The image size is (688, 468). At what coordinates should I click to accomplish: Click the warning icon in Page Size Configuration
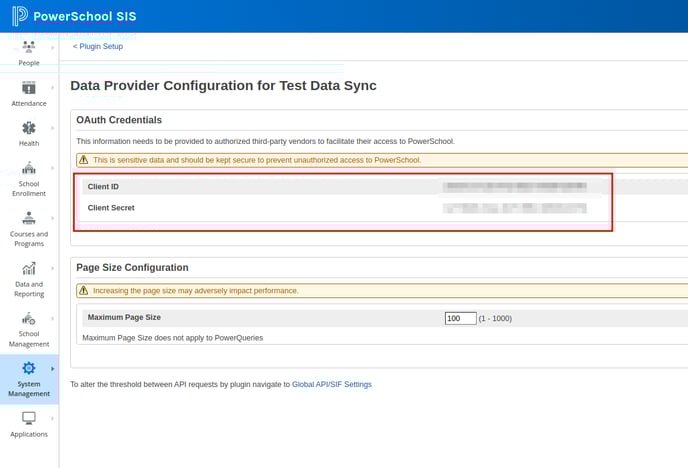(x=83, y=290)
